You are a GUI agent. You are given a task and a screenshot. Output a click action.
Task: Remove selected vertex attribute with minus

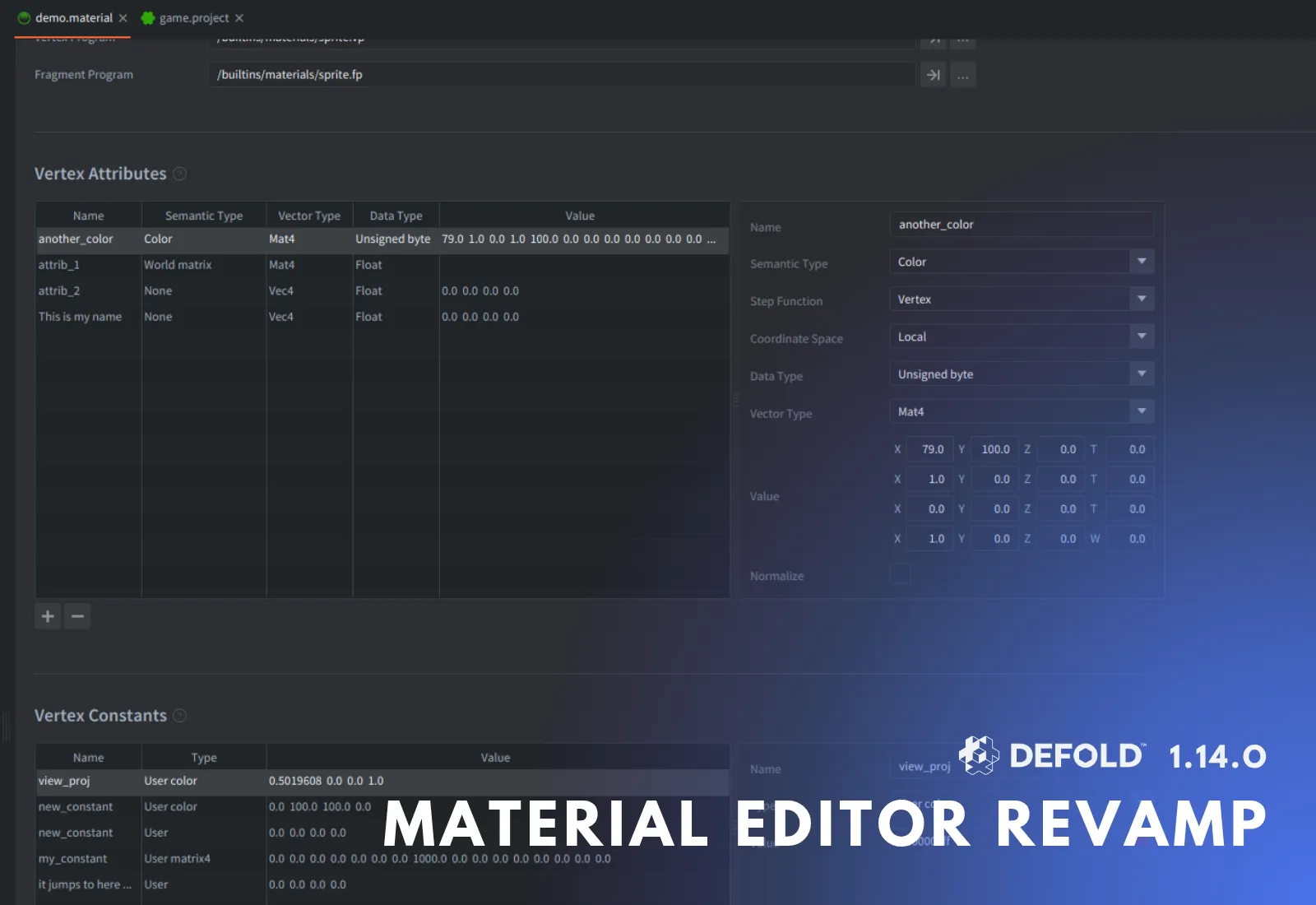point(77,616)
